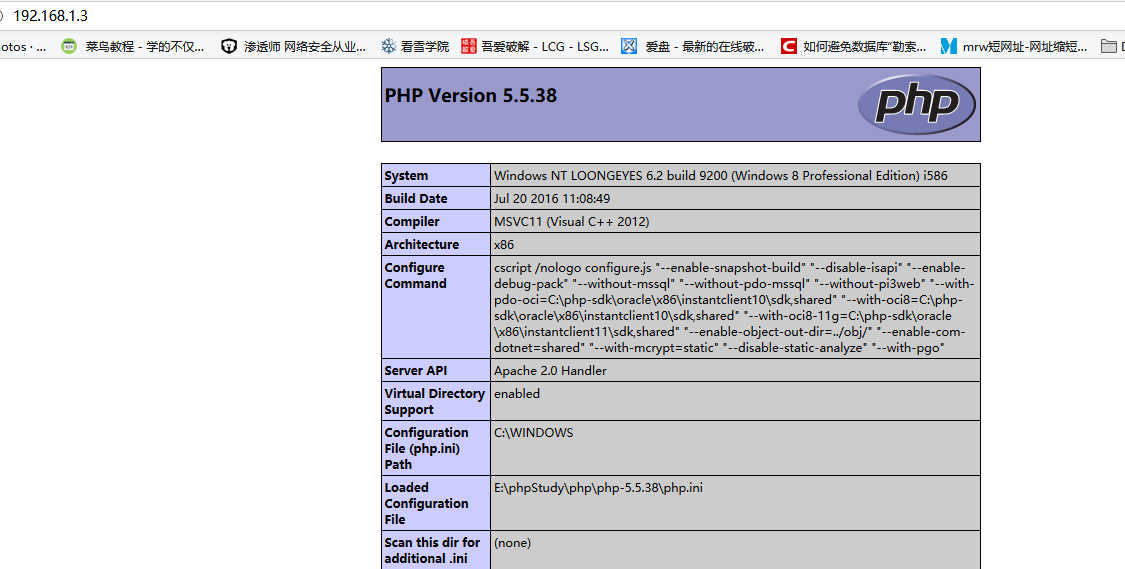
Task: Click the Apache 2.0 Handler value
Action: (550, 371)
